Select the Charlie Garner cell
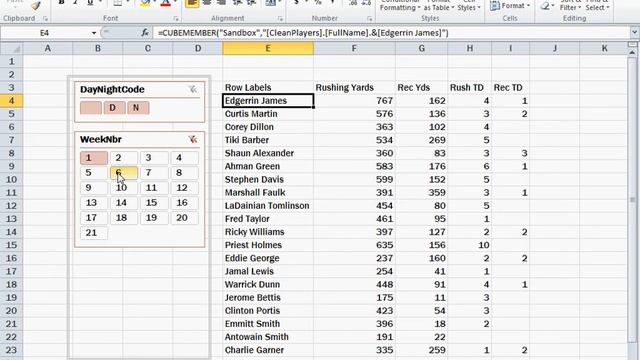The height and width of the screenshot is (360, 640). point(268,350)
